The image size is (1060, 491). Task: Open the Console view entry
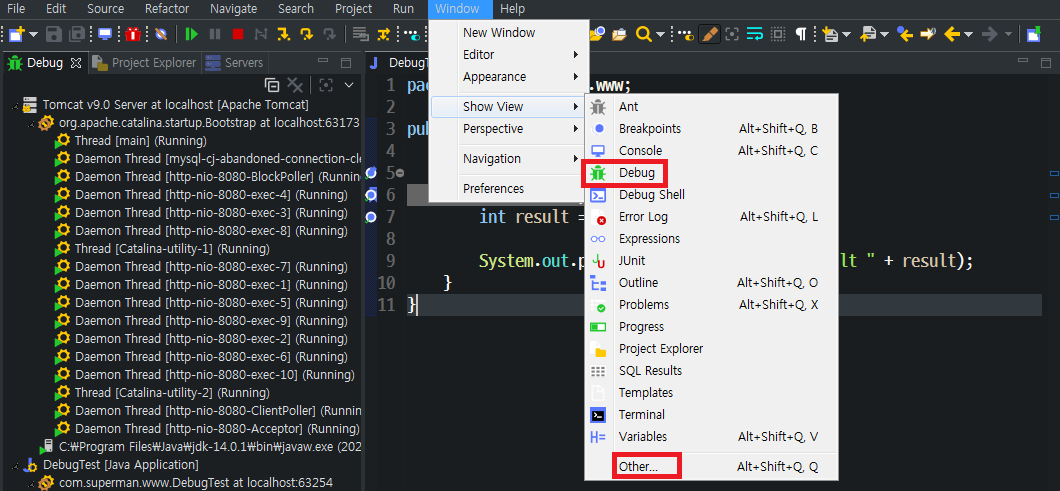coord(711,150)
